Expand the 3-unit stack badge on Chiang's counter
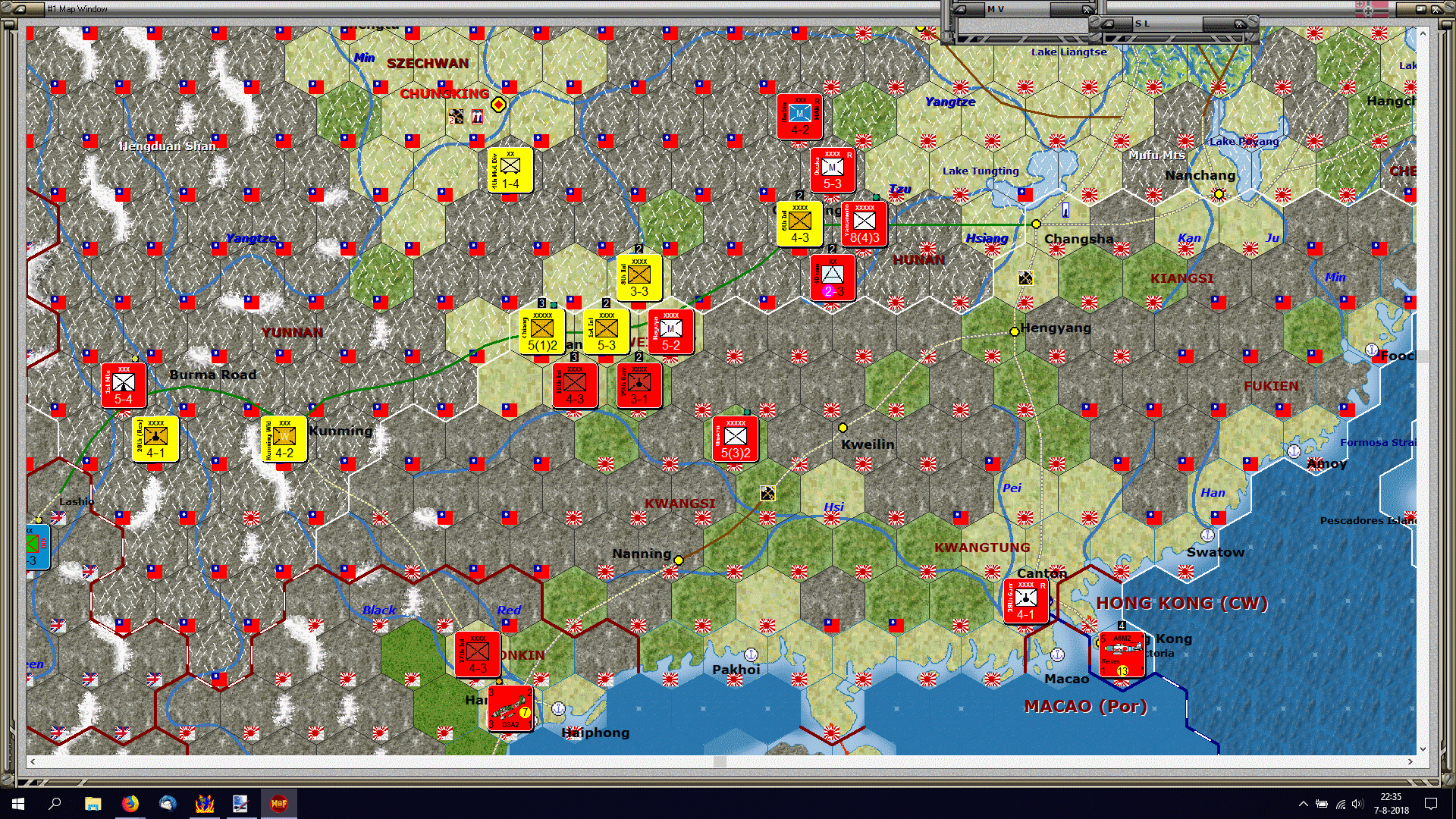This screenshot has height=819, width=1456. 541,303
